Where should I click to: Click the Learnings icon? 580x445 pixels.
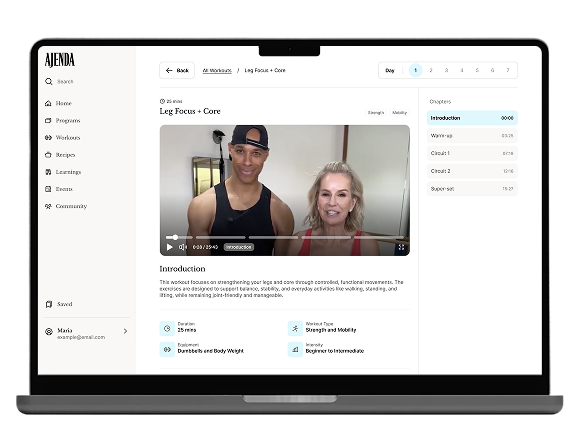[48, 172]
